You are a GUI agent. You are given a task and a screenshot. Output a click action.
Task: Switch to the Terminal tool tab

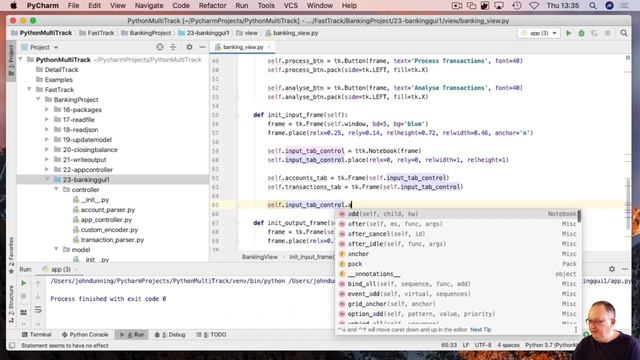click(x=37, y=335)
